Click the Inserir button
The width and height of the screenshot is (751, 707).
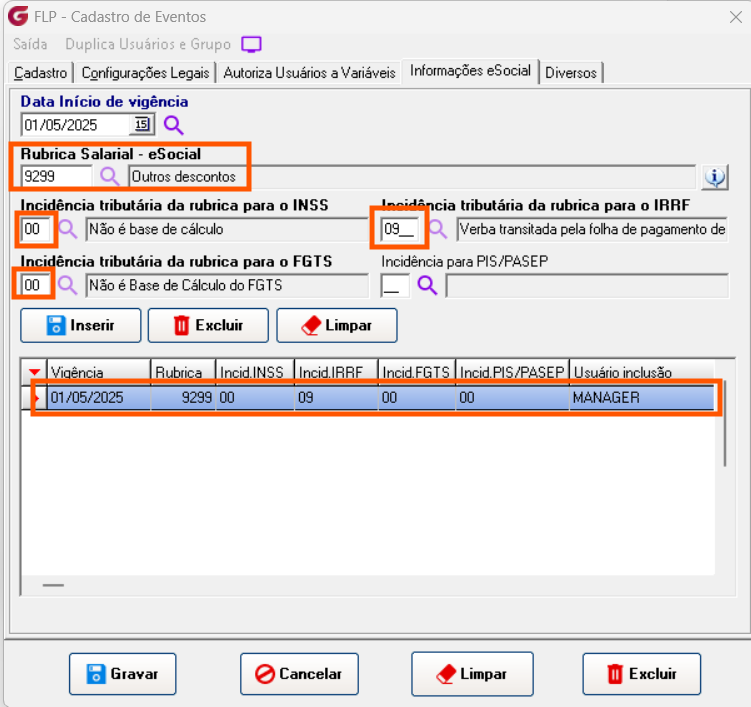[81, 325]
